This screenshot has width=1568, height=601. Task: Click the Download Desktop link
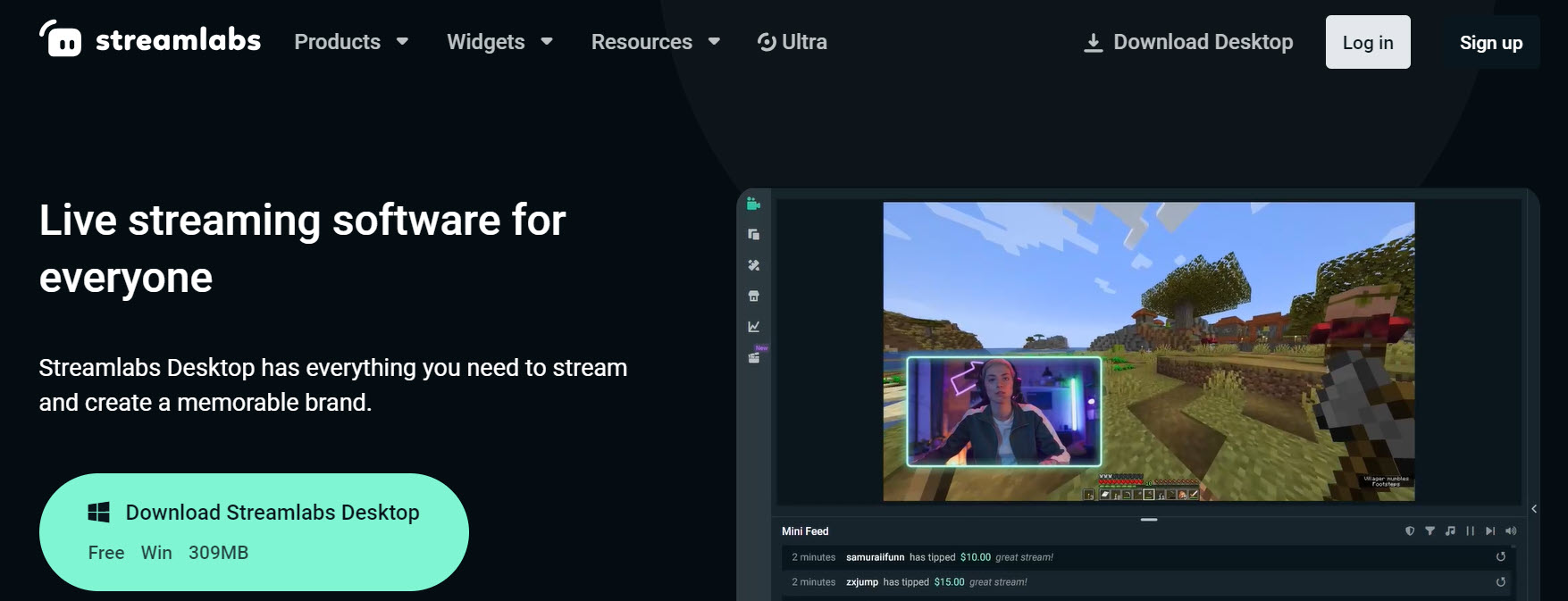pos(1188,42)
